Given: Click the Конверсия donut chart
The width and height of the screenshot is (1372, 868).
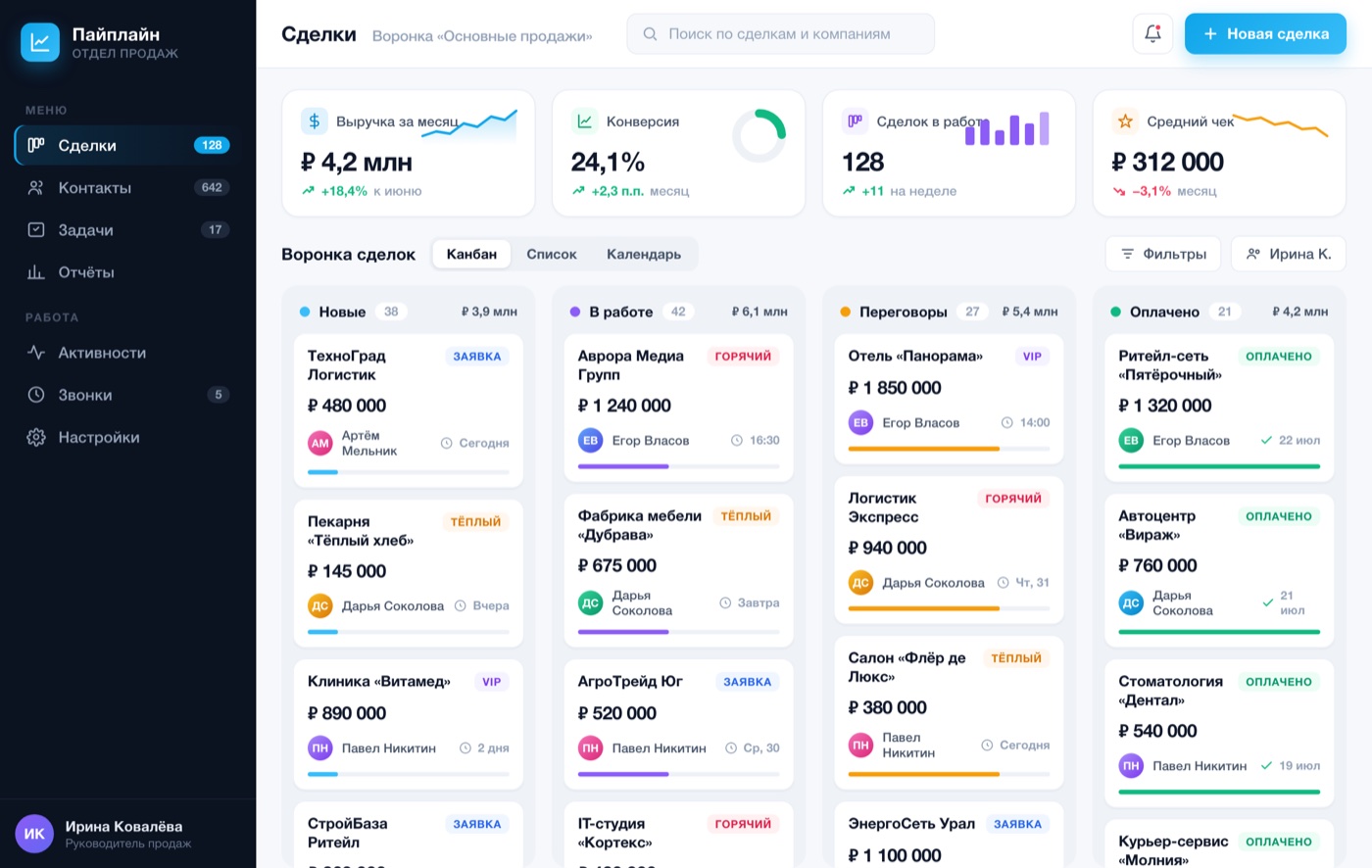Looking at the screenshot, I should (759, 135).
